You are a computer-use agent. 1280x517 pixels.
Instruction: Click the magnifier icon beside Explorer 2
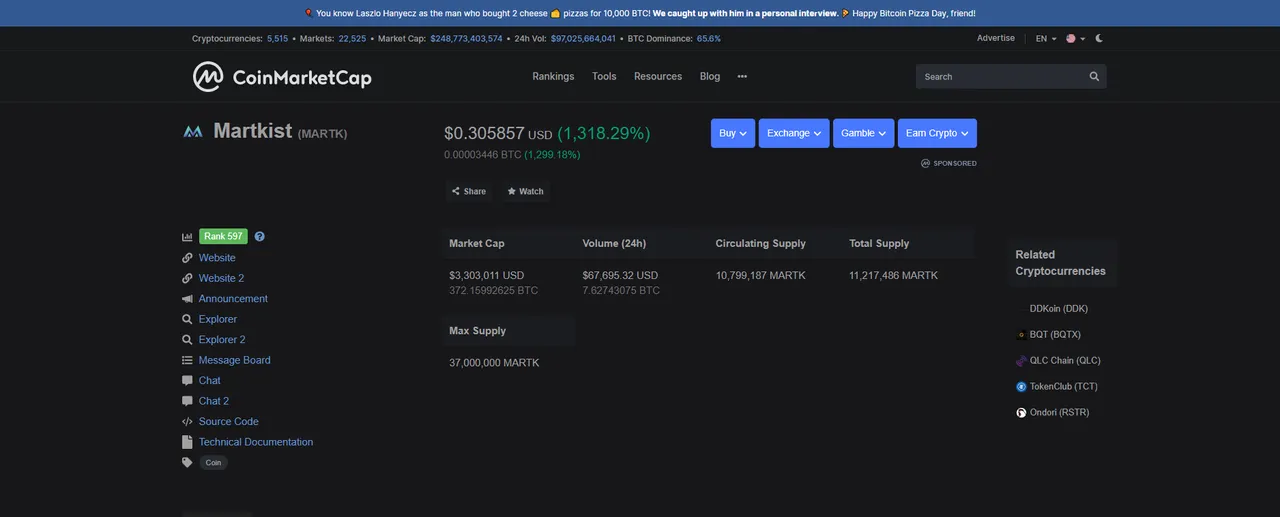point(187,340)
